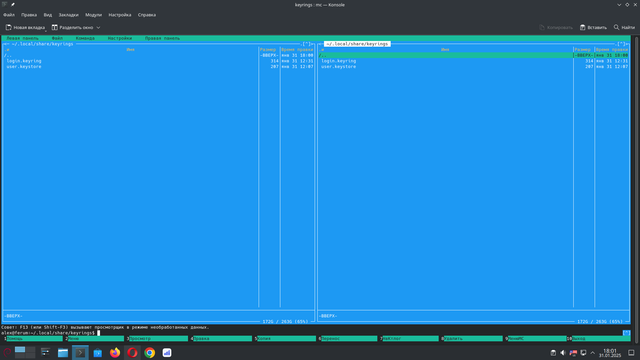Click right panel highlighted path title
Screen dimensions: 640x360
coord(357,44)
